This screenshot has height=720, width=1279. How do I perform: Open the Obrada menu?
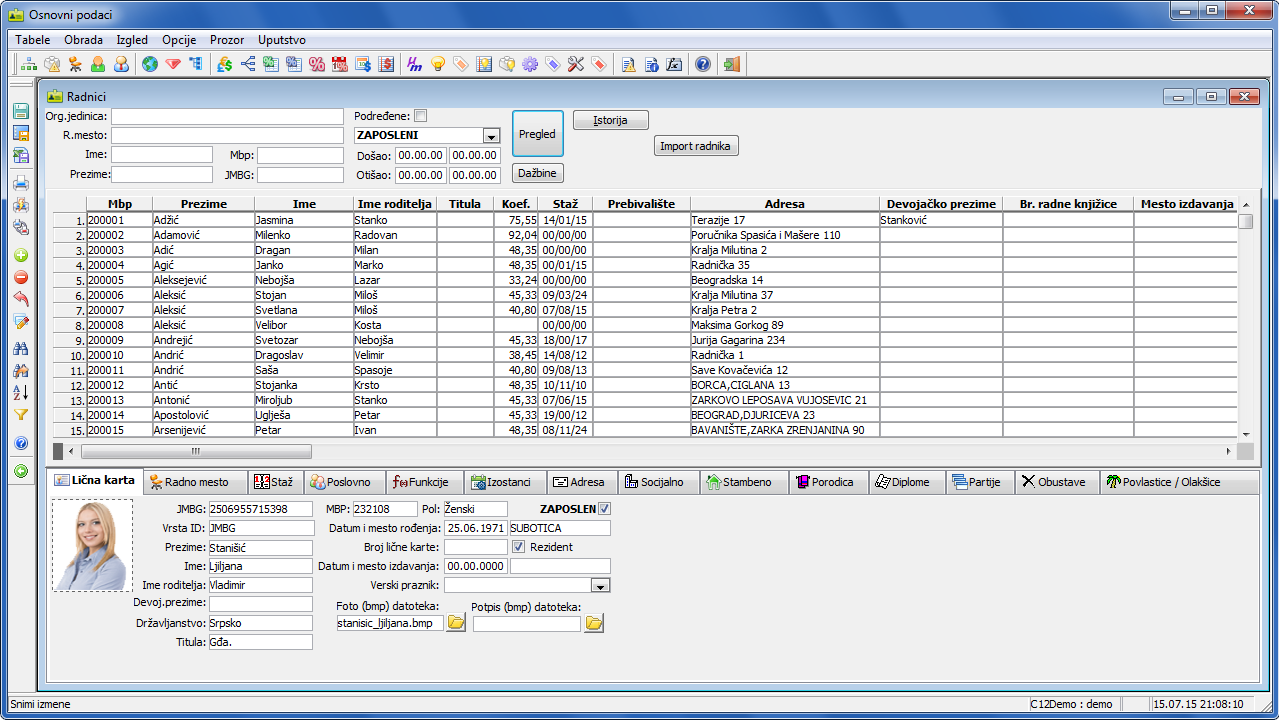tap(83, 40)
